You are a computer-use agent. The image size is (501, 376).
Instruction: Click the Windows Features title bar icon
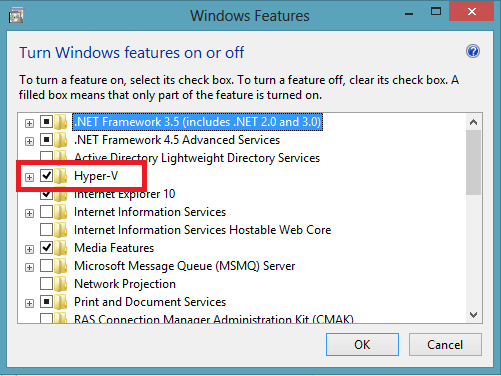click(16, 16)
